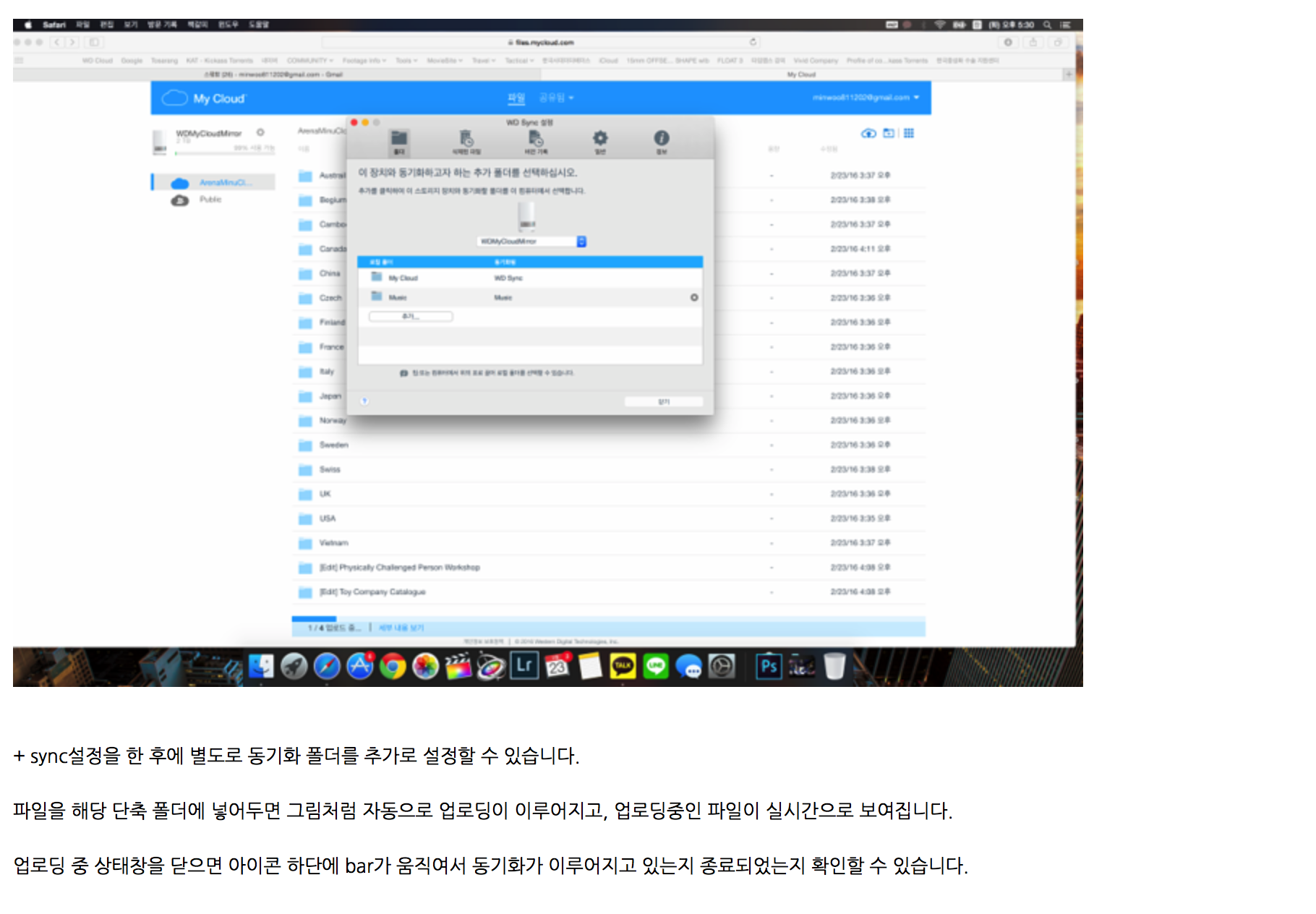This screenshot has height=914, width=1316.
Task: Open the Folders tab in WD Sync settings
Action: pyautogui.click(x=399, y=142)
